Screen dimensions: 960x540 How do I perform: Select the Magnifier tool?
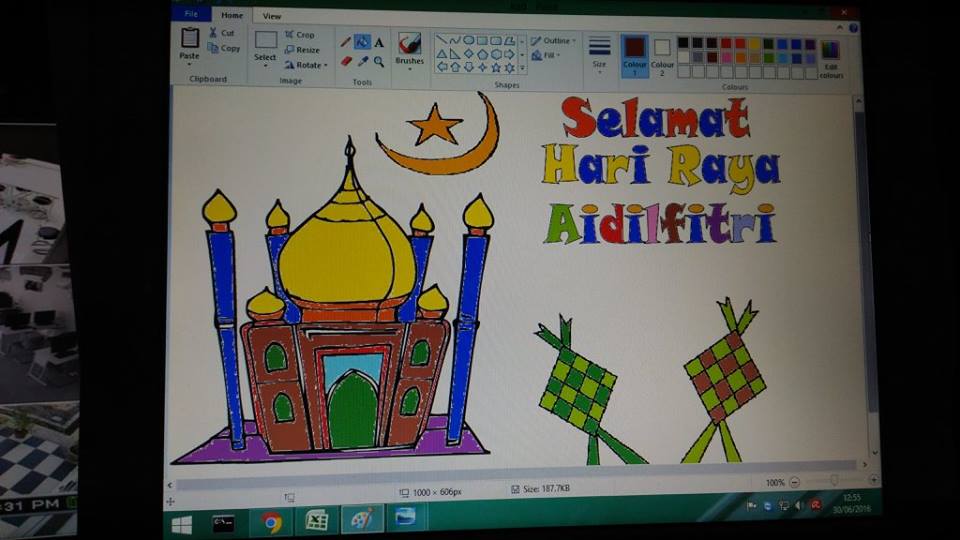(x=379, y=61)
